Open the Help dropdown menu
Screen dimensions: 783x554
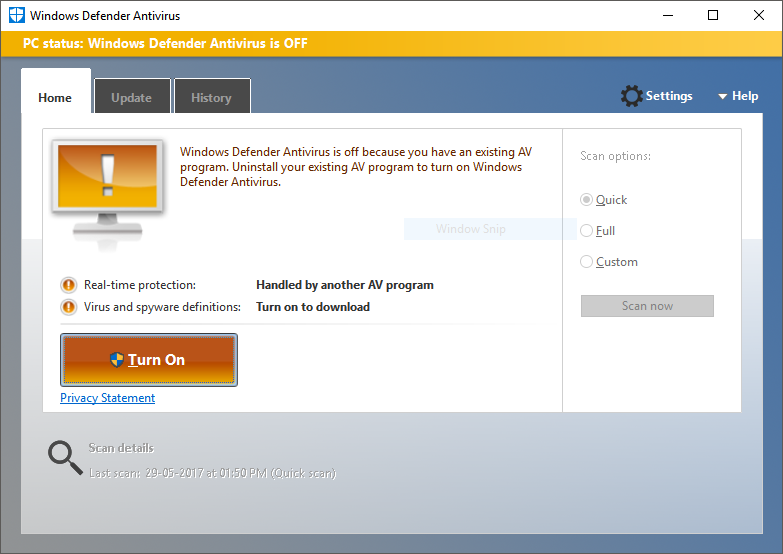(738, 96)
